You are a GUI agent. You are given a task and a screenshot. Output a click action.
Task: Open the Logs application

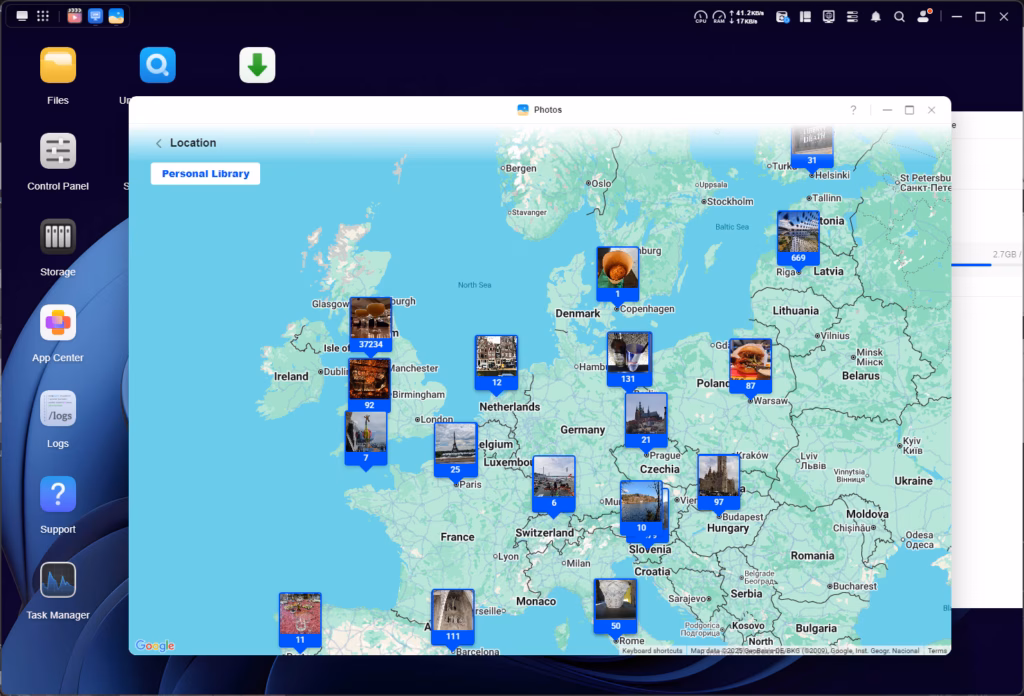pyautogui.click(x=58, y=409)
